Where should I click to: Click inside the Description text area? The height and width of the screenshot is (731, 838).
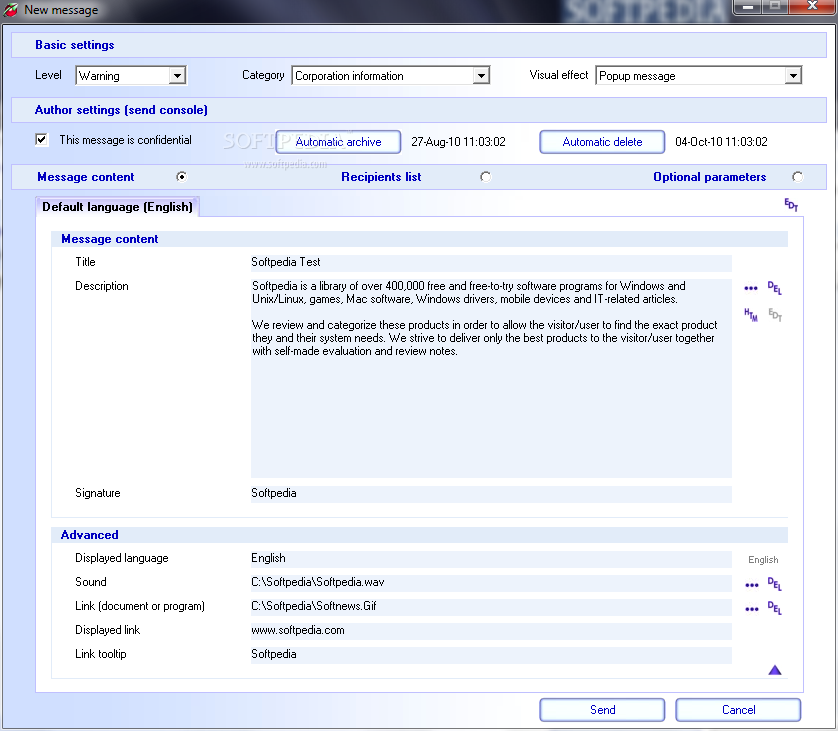pos(491,378)
